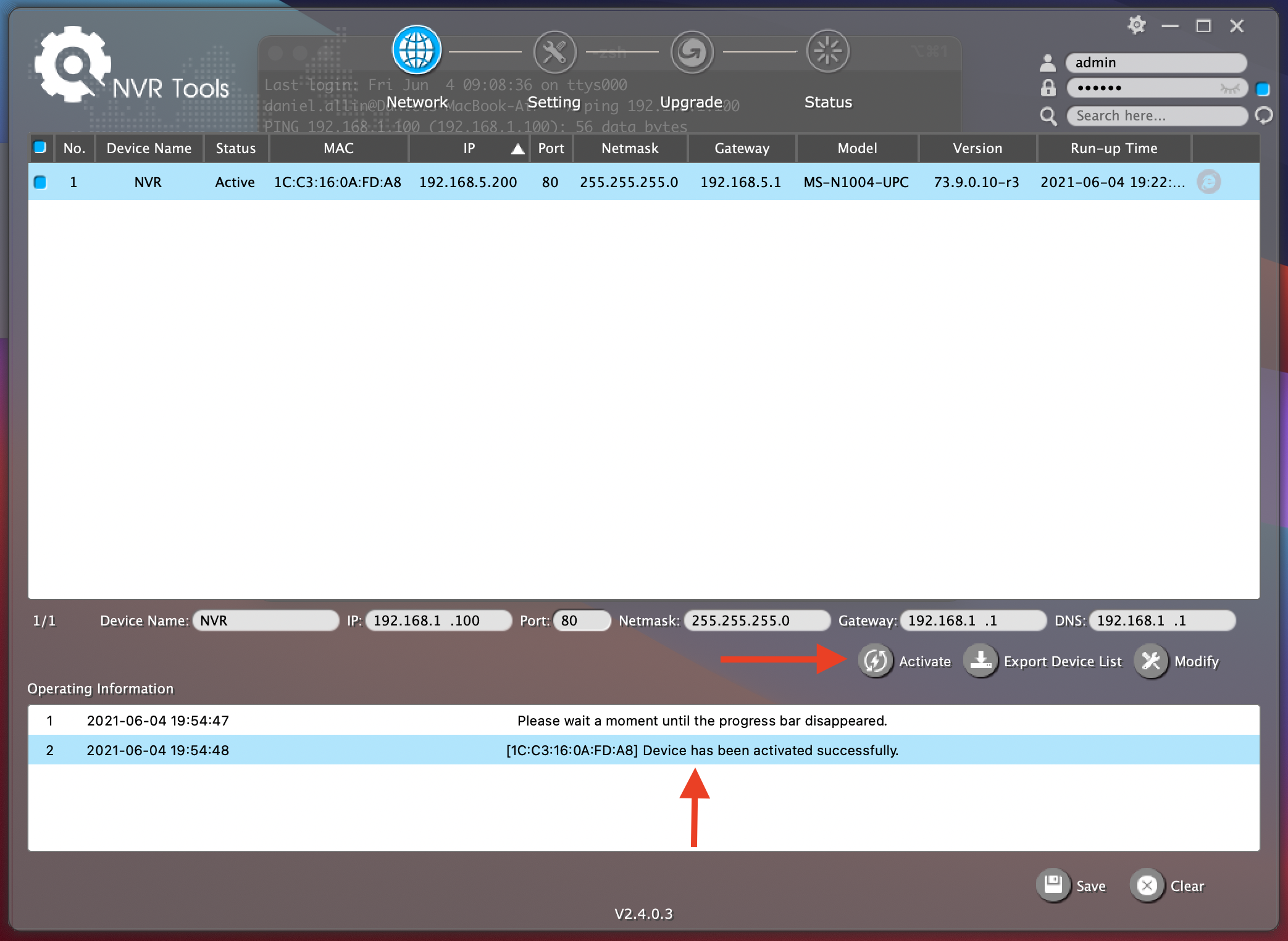Open the Upgrade section icon

click(x=692, y=52)
